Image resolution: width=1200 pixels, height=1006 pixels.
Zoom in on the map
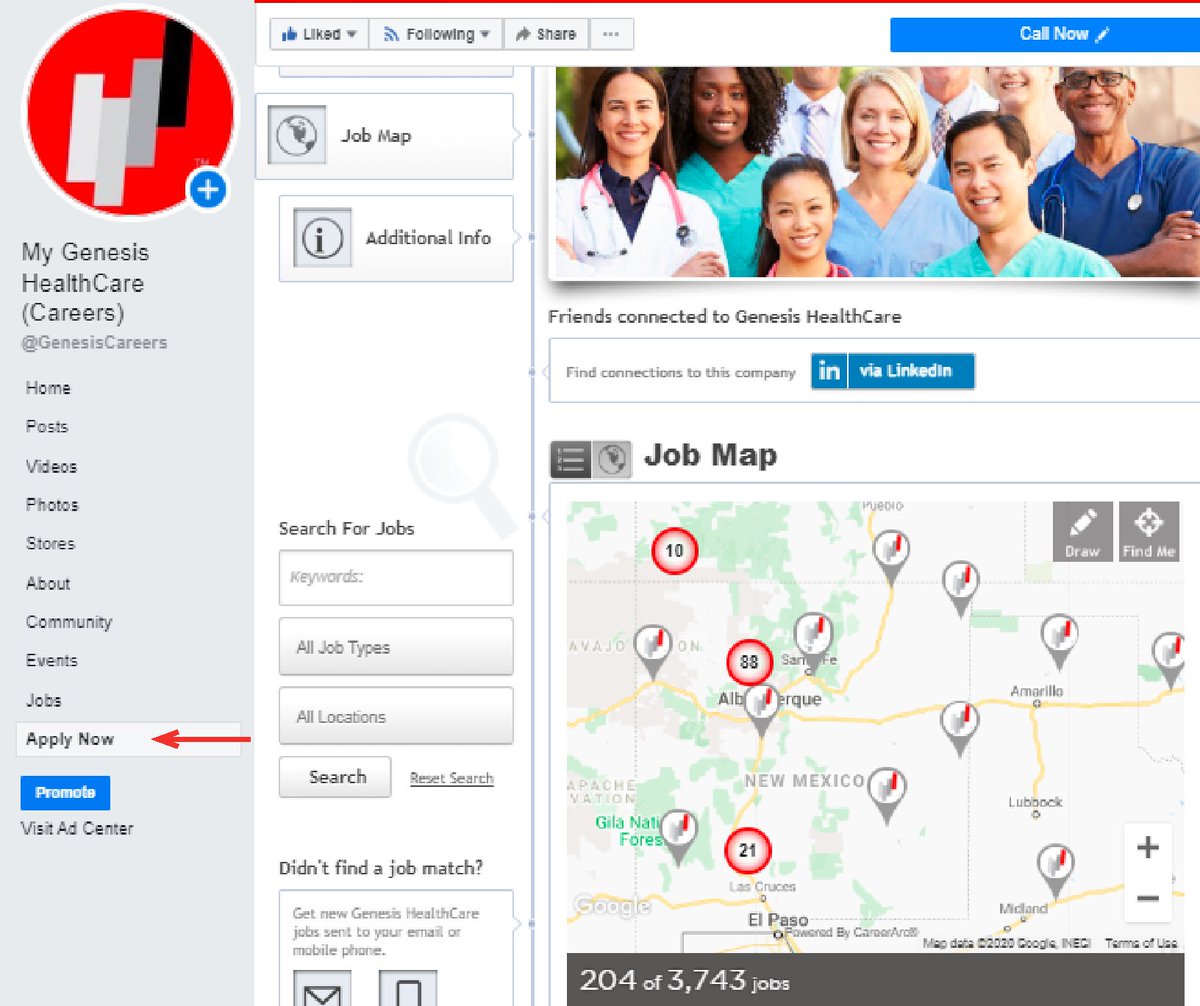point(1148,848)
